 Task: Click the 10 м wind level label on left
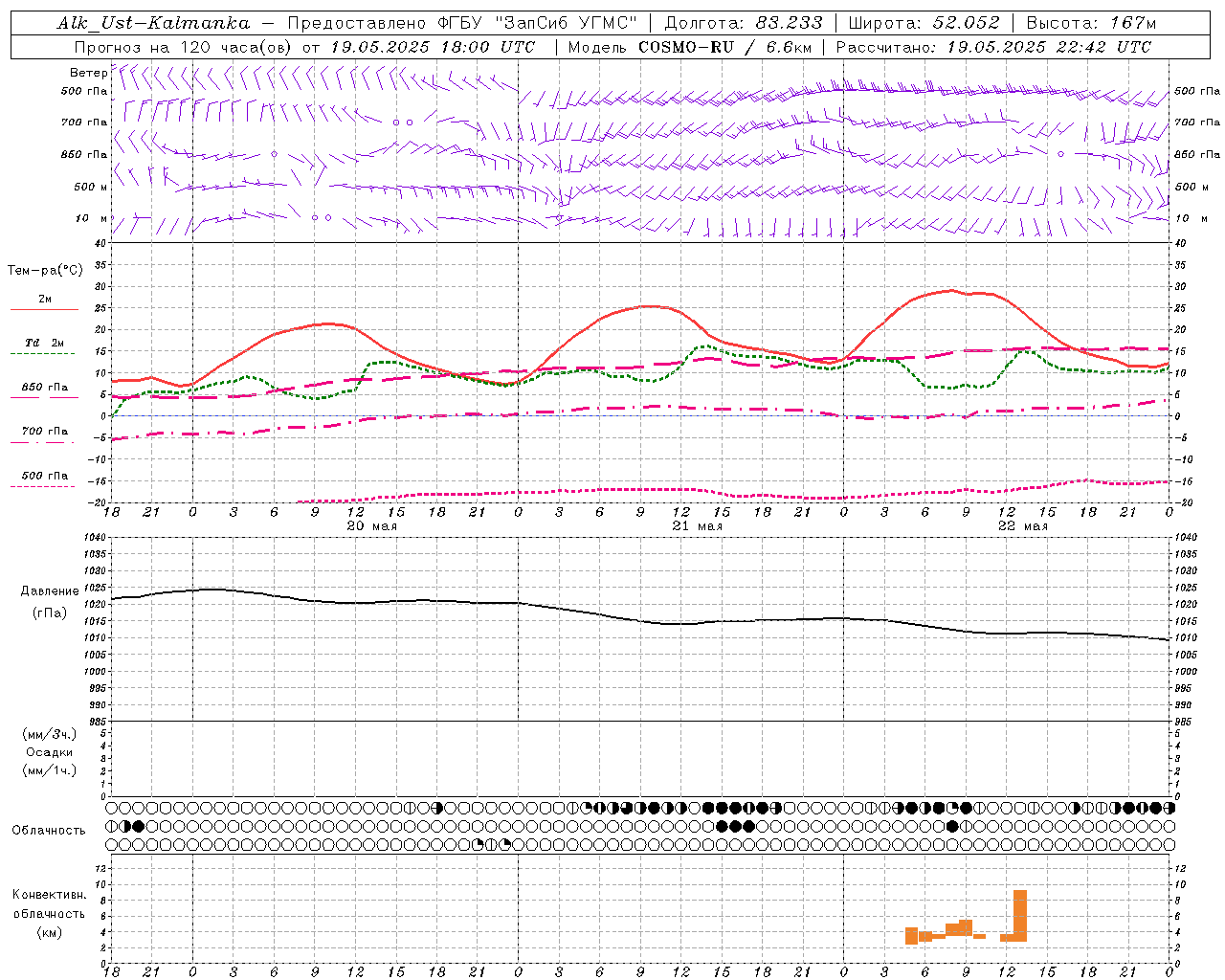point(92,219)
